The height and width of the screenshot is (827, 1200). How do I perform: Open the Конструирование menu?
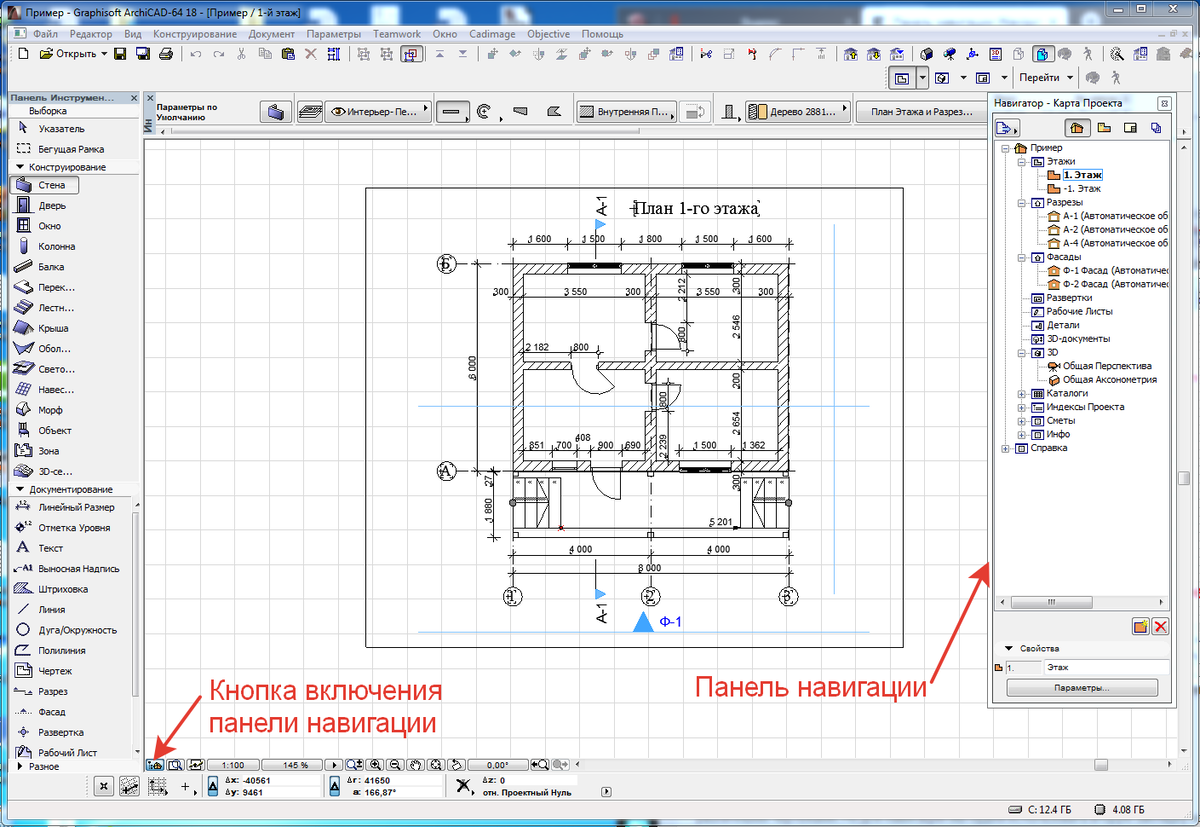tap(194, 34)
